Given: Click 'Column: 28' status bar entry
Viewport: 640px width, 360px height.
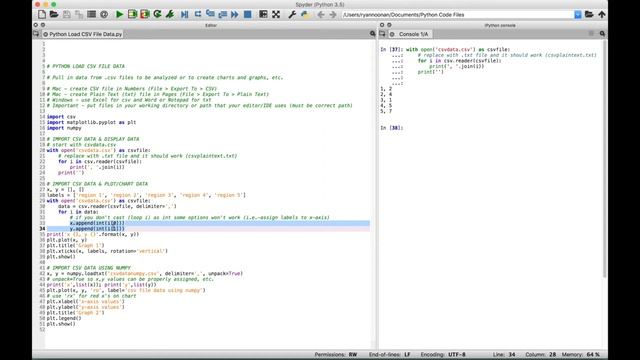Looking at the screenshot, I should 540,355.
